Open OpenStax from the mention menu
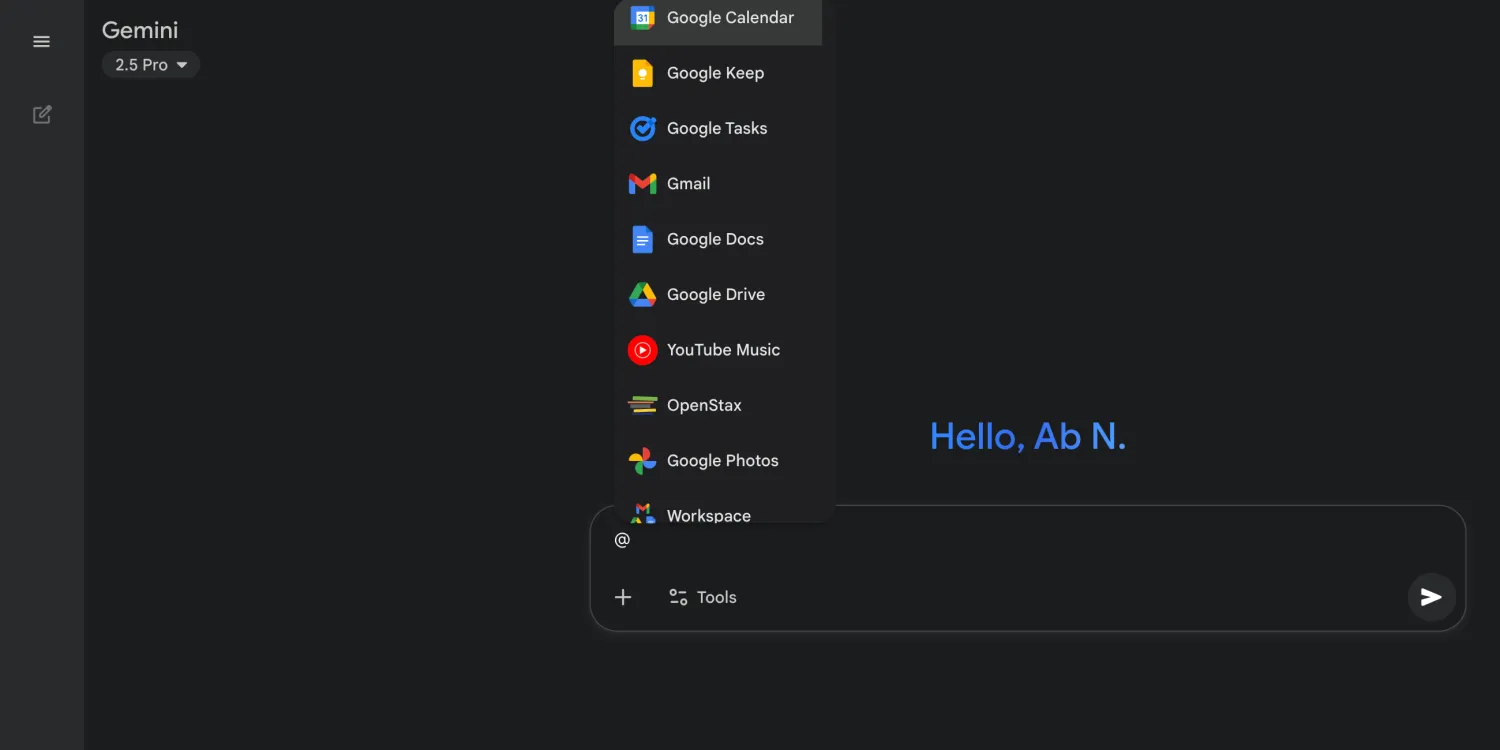This screenshot has height=750, width=1500. tap(704, 404)
